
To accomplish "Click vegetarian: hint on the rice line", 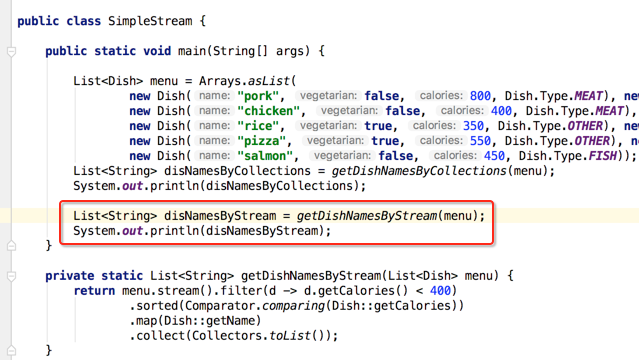I will (x=328, y=126).
